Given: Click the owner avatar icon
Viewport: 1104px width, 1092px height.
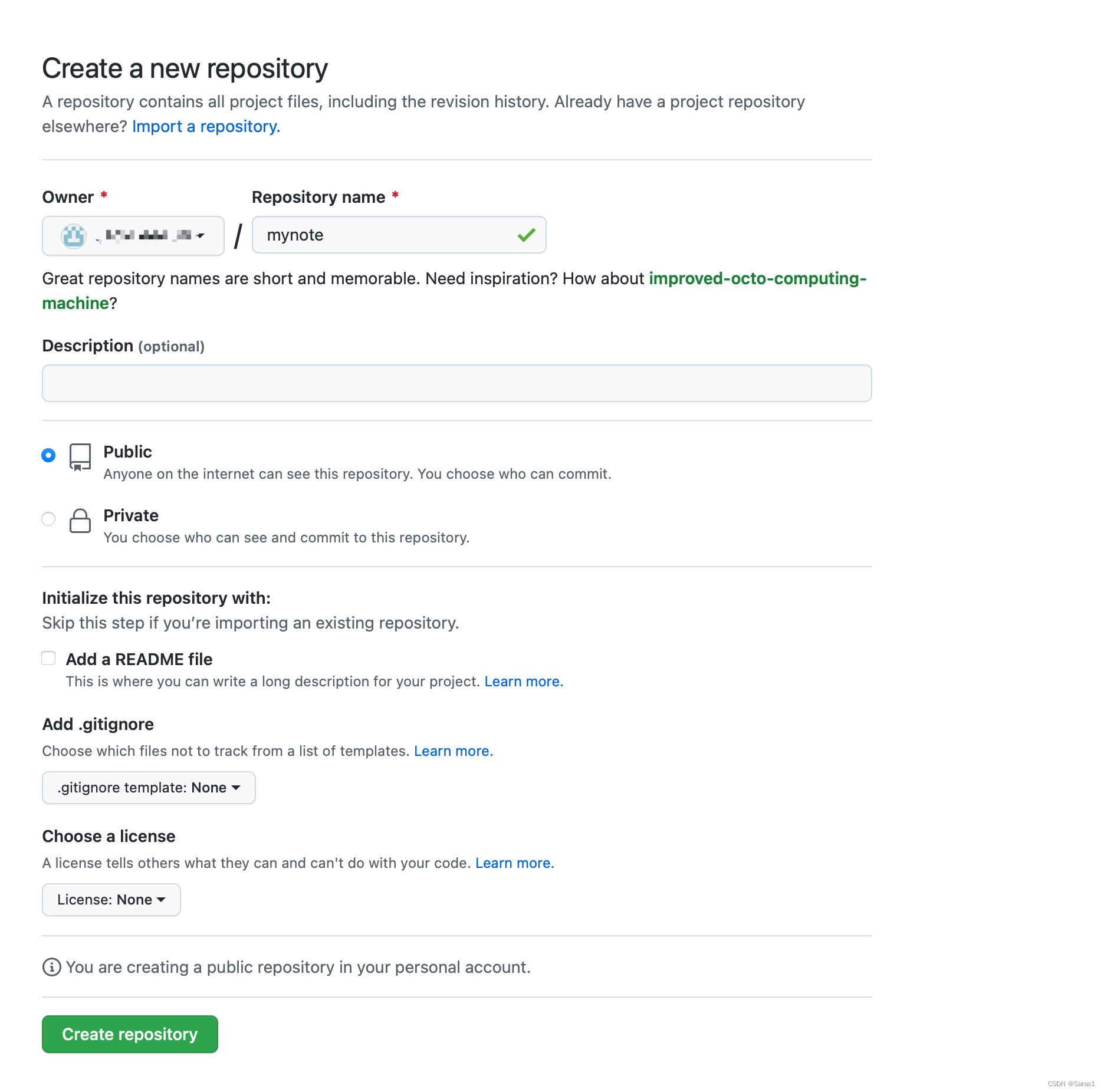Looking at the screenshot, I should coord(72,235).
